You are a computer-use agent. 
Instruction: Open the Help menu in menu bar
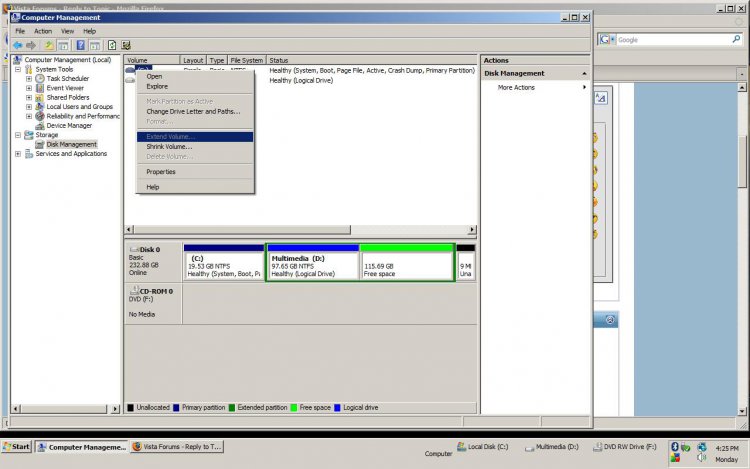pyautogui.click(x=89, y=31)
